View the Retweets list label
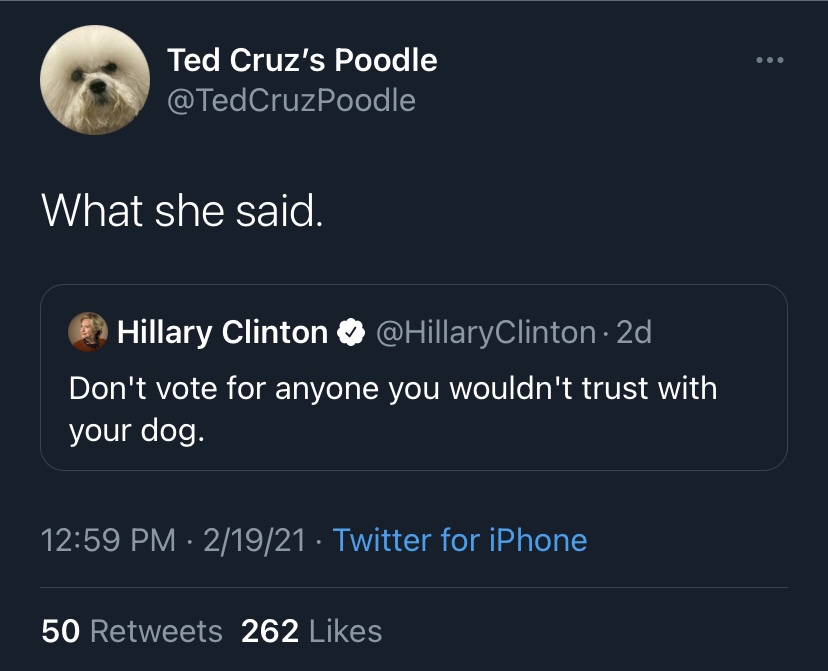Image resolution: width=828 pixels, height=671 pixels. click(x=156, y=631)
